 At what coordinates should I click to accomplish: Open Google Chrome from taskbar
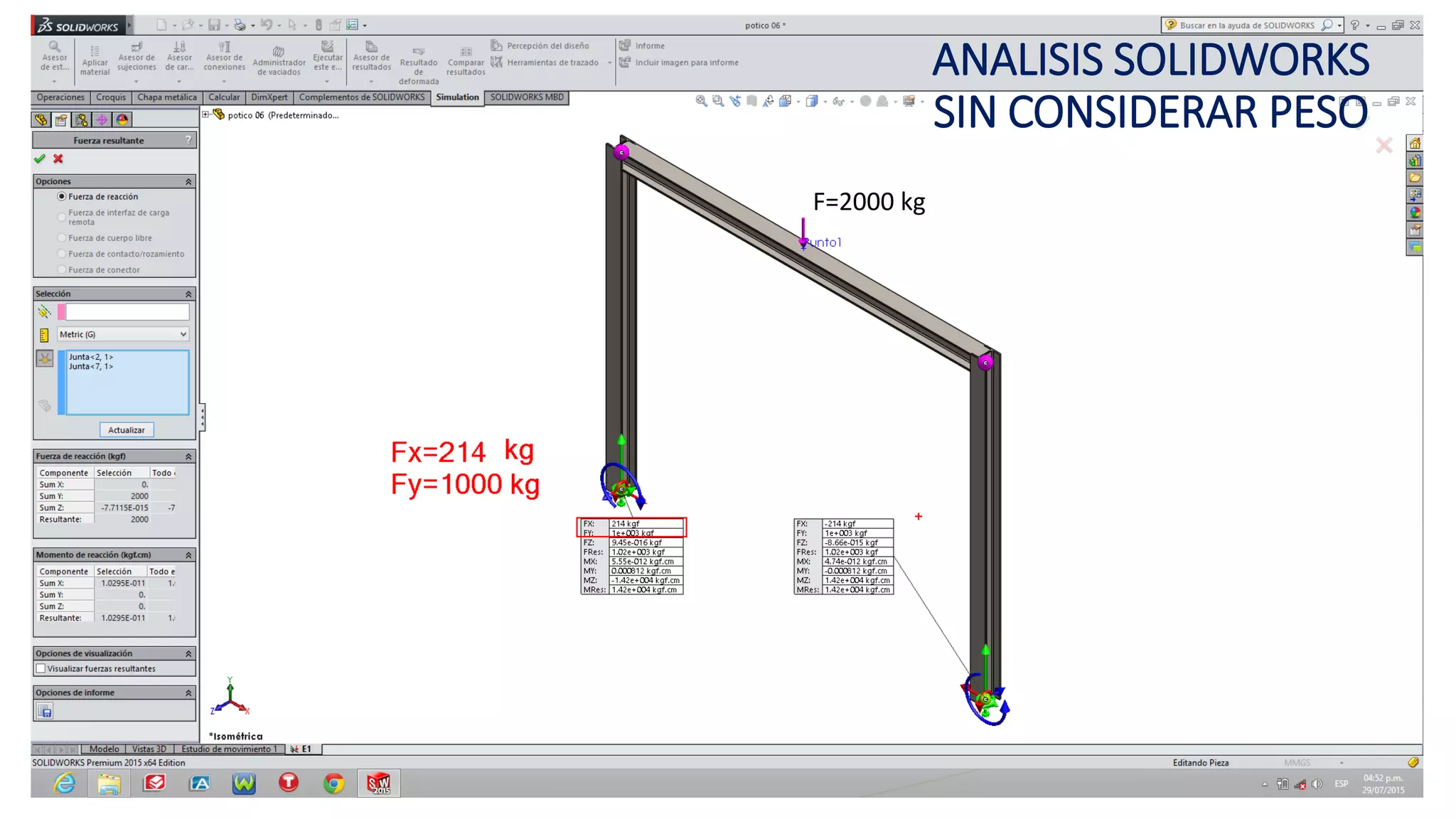tap(333, 783)
